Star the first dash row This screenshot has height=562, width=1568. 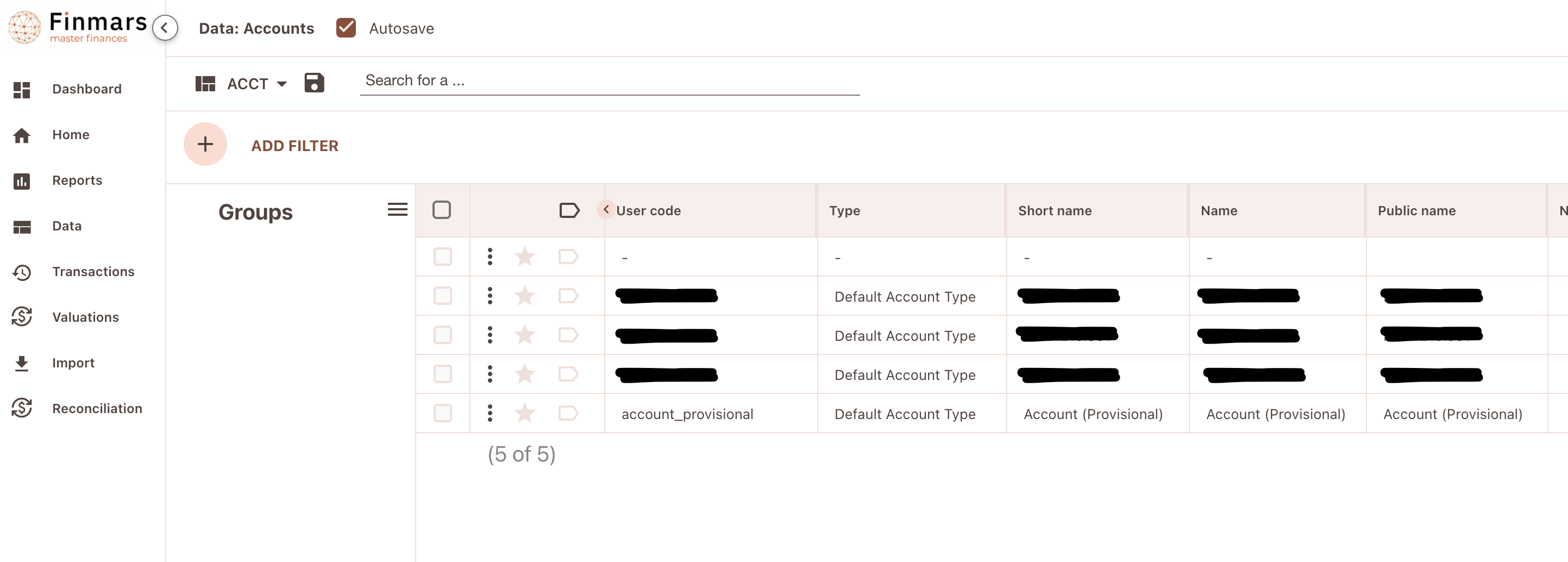click(x=525, y=257)
